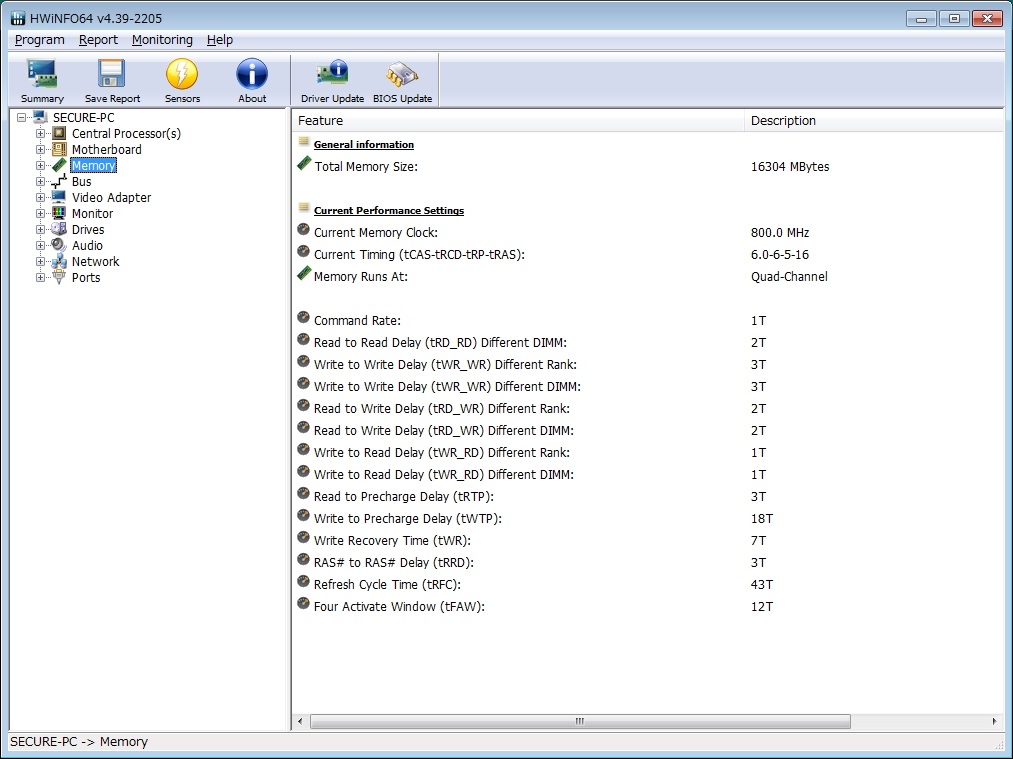Open the Program menu

click(x=39, y=40)
